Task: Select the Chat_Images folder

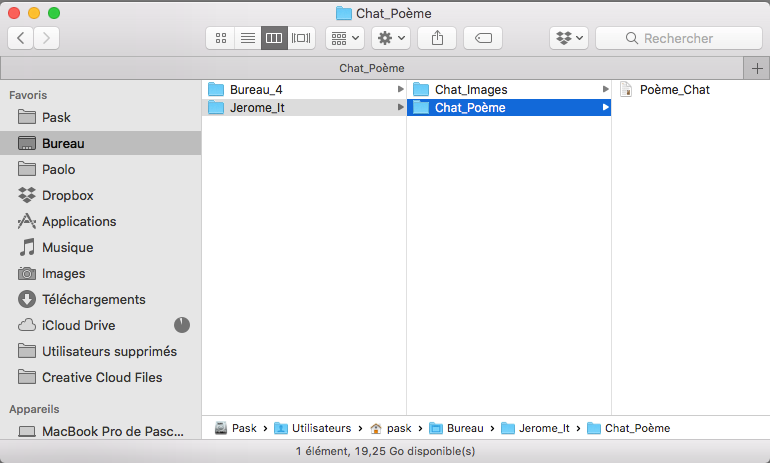Action: click(x=509, y=89)
